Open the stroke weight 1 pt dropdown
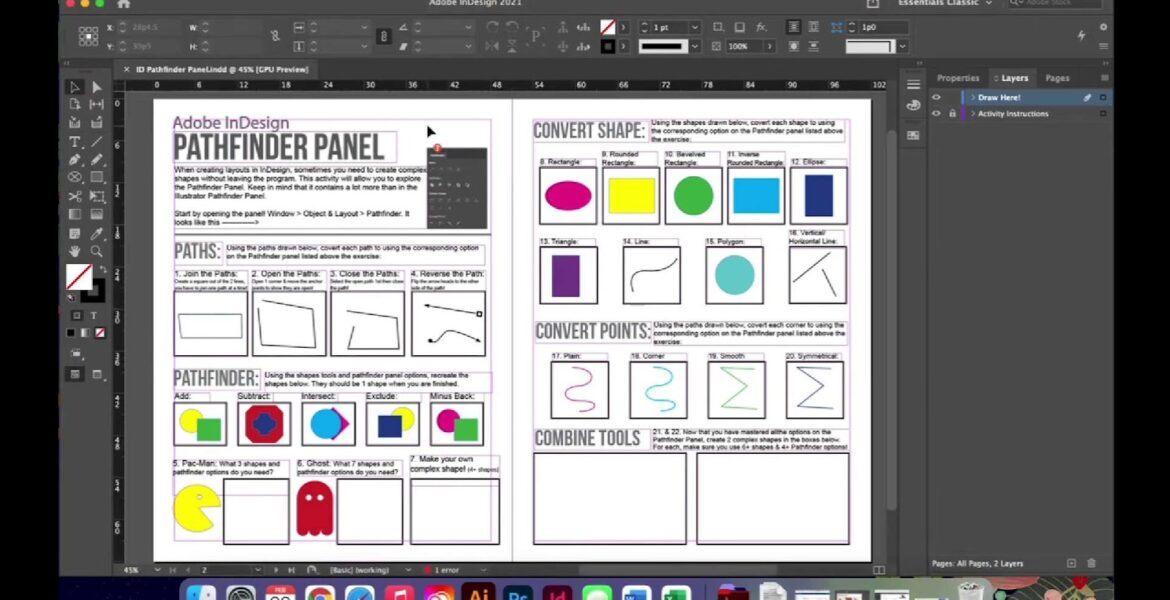This screenshot has height=600, width=1170. pyautogui.click(x=695, y=27)
